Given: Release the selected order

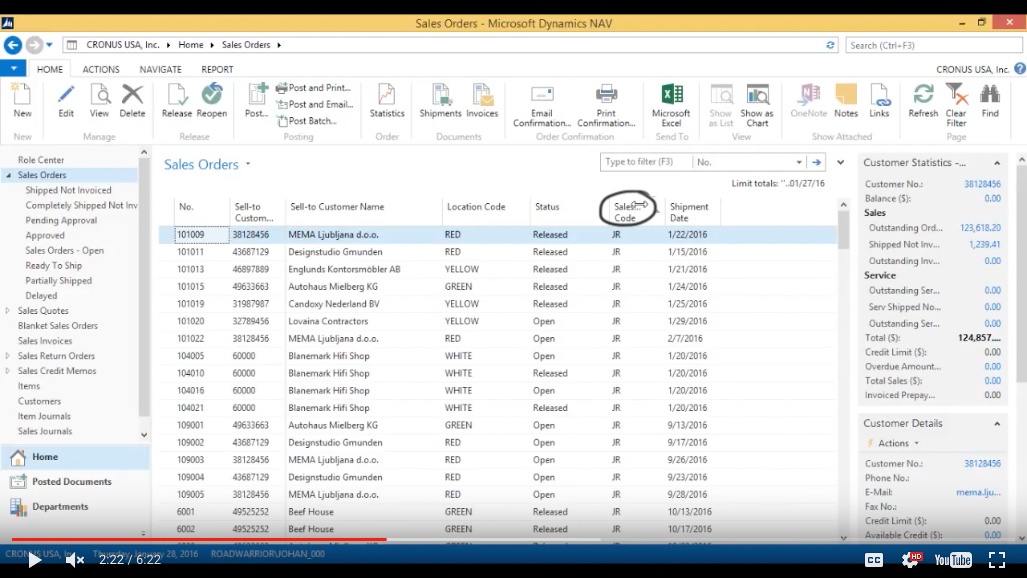Looking at the screenshot, I should 177,102.
